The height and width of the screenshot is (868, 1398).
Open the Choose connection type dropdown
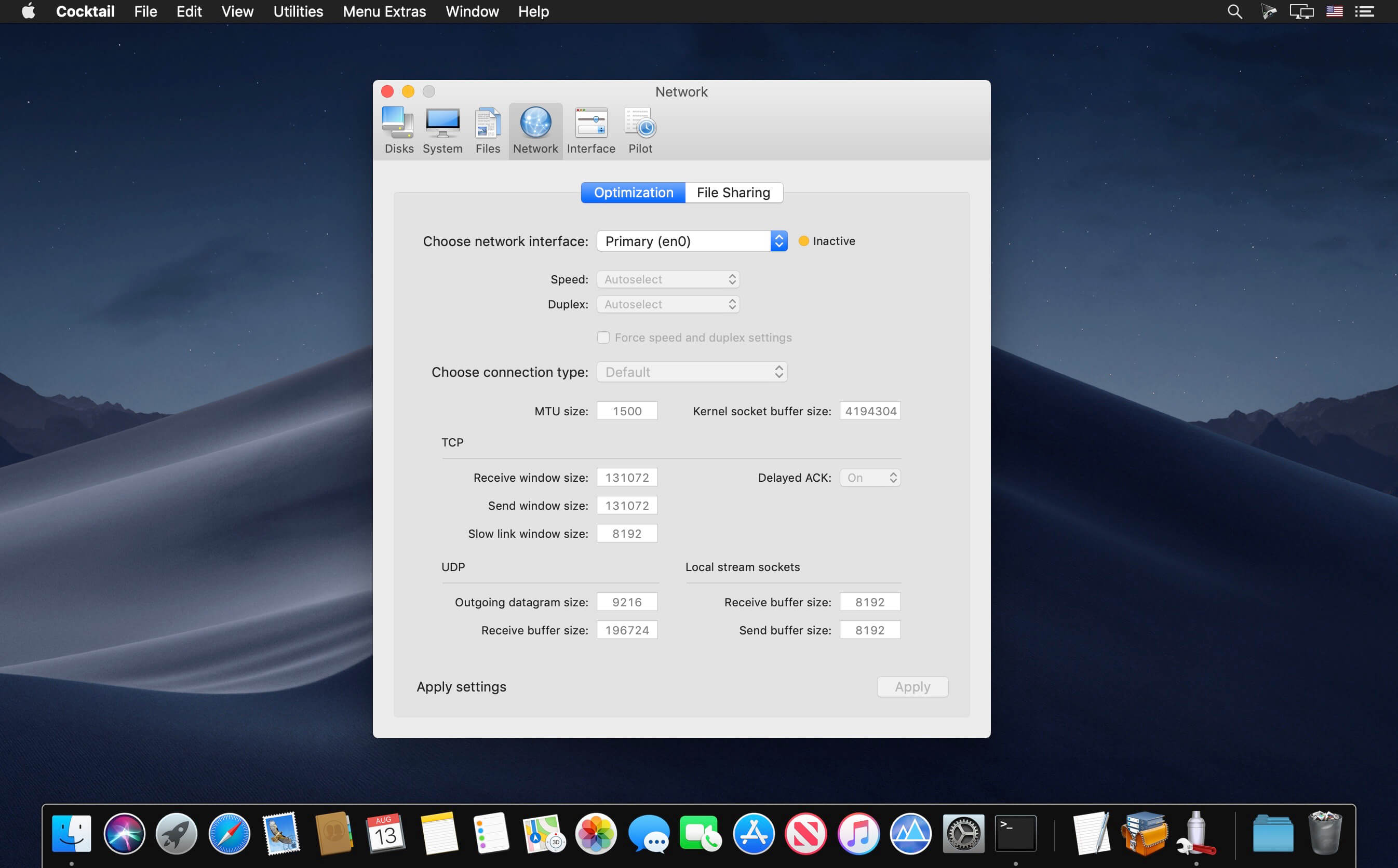pos(692,372)
